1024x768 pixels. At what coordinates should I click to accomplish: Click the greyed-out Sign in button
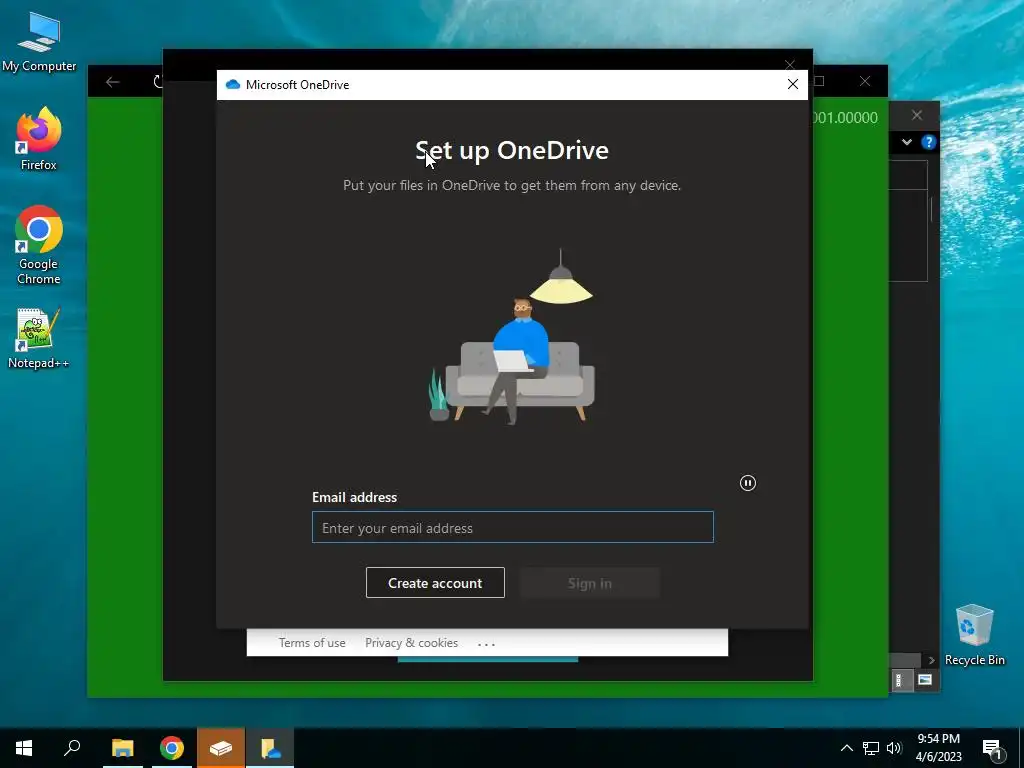pos(590,583)
